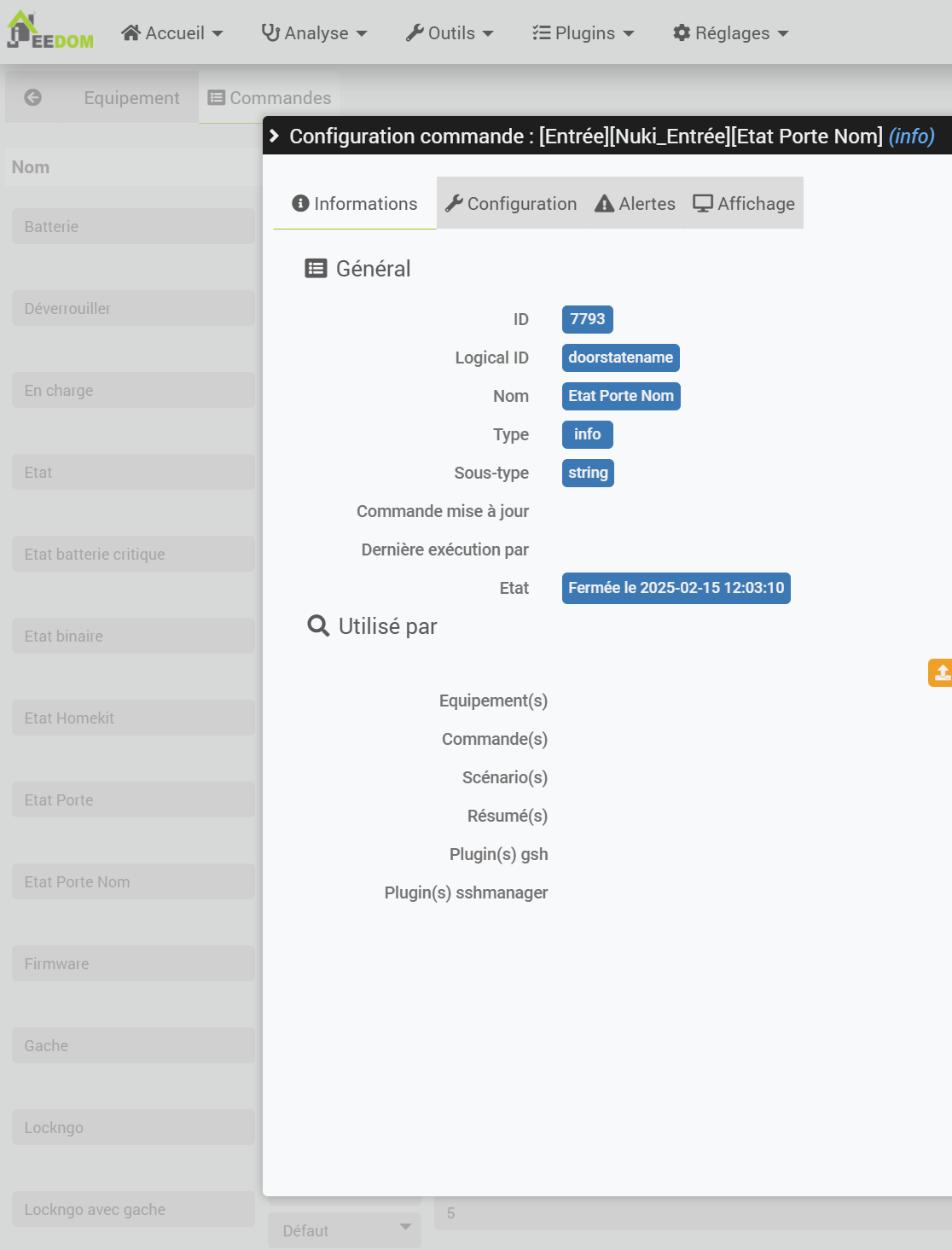Open the Outils dropdown menu
The height and width of the screenshot is (1250, 952).
pos(450,33)
